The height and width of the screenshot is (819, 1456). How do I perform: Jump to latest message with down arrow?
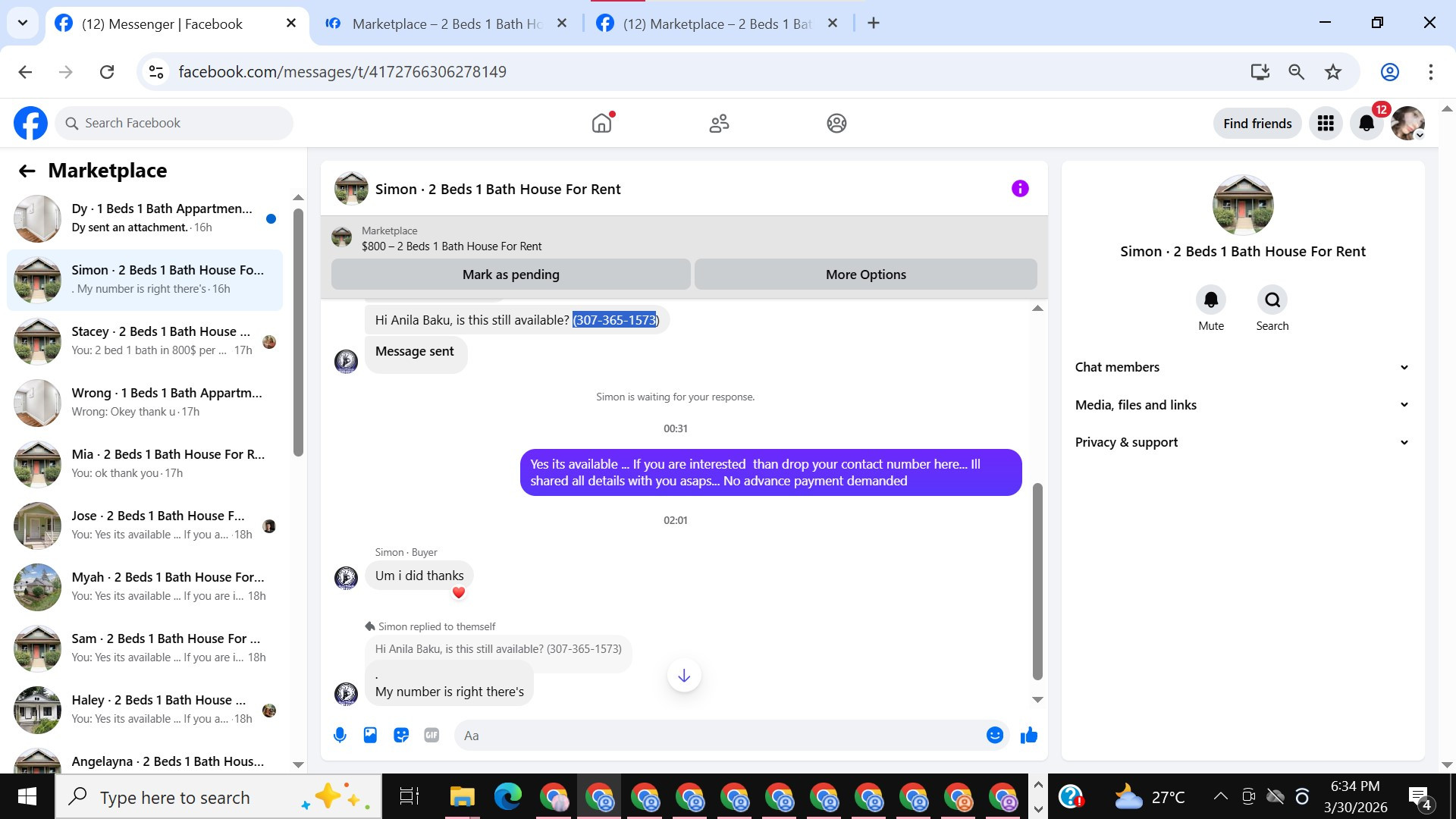click(683, 676)
